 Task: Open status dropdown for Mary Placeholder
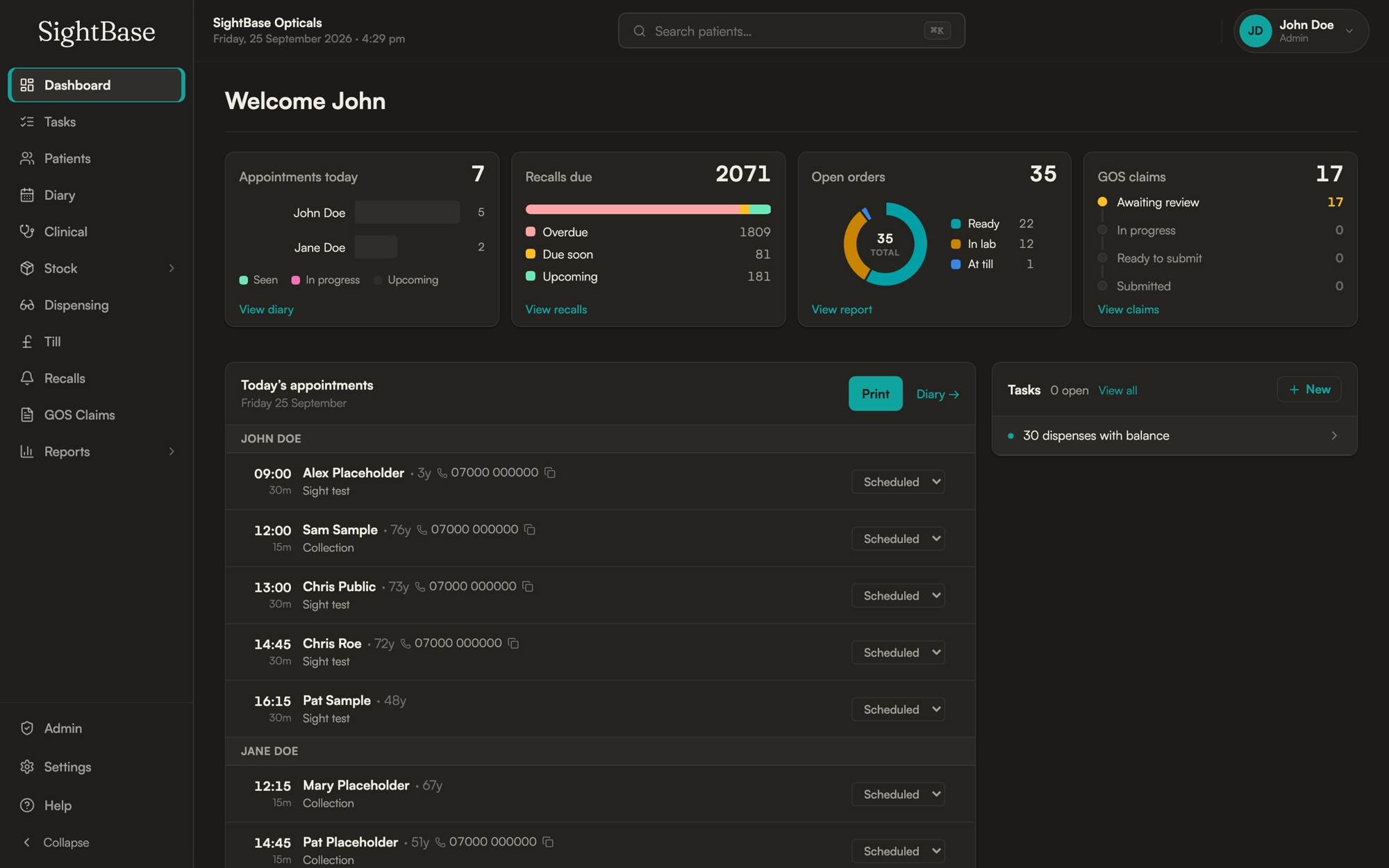(x=898, y=794)
